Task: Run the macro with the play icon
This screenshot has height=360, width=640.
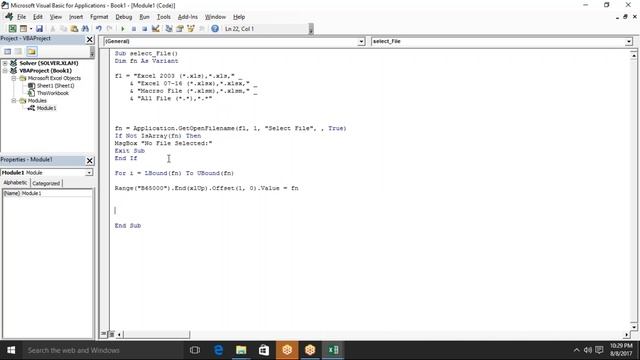Action: (x=122, y=29)
